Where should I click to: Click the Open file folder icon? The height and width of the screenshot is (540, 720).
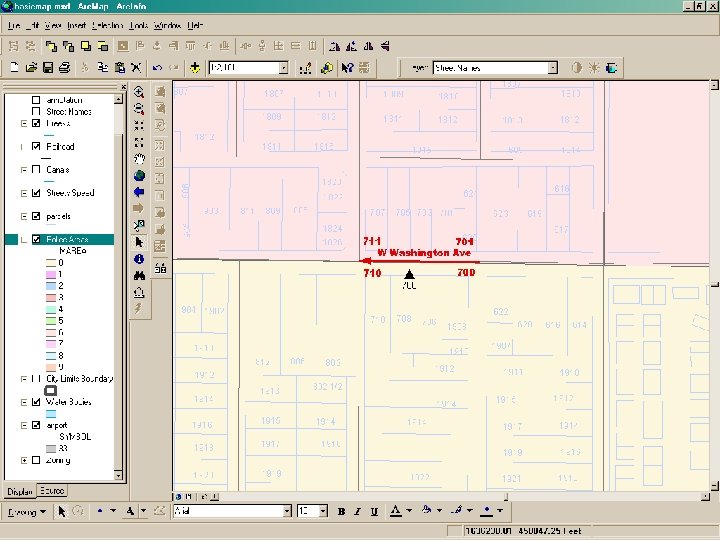31,68
